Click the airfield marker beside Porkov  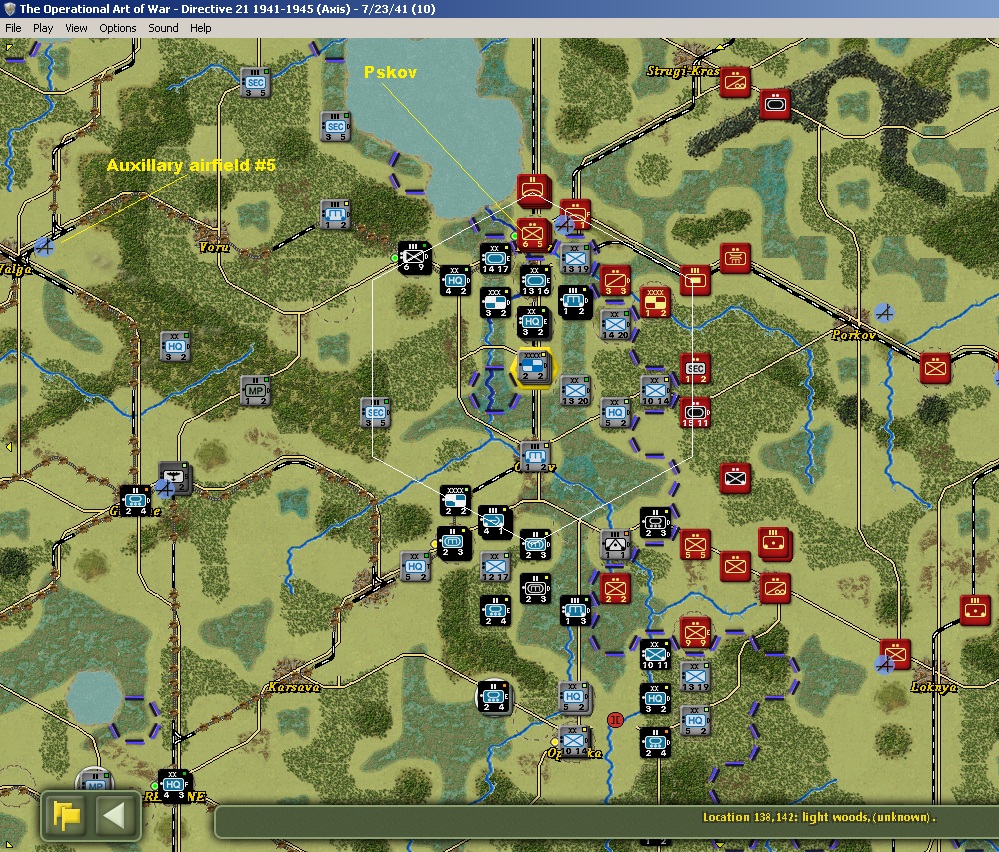884,312
